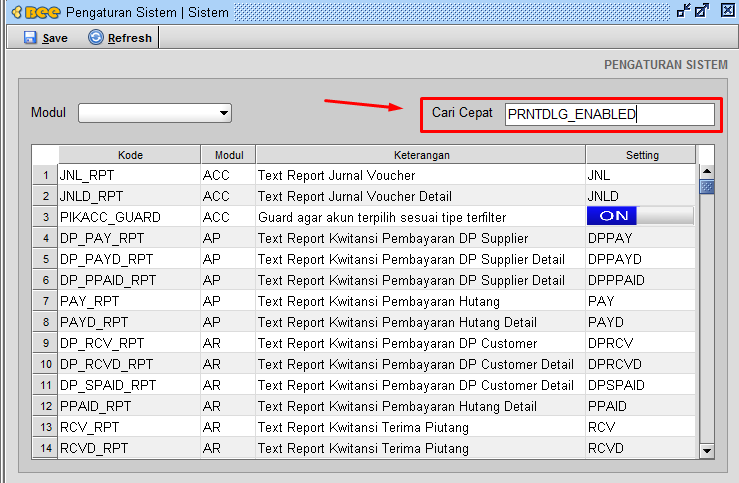Click the DPPAYD setting value
This screenshot has width=739, height=483.
(x=640, y=259)
